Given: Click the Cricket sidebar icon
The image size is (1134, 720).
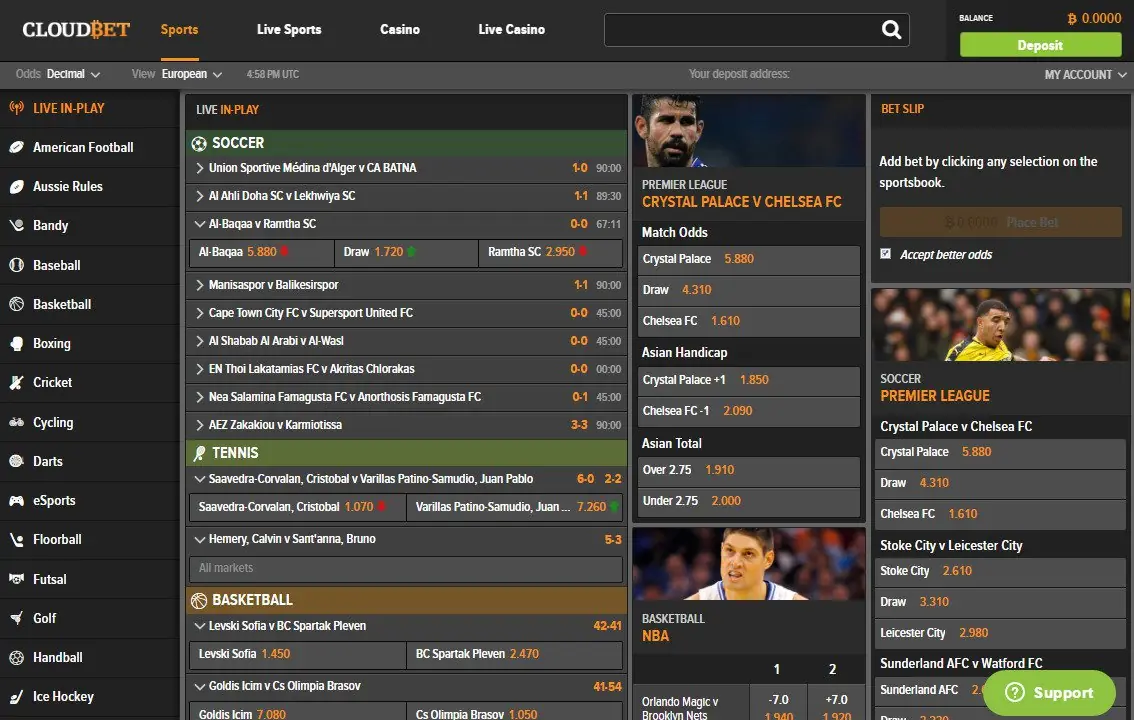Looking at the screenshot, I should click(x=17, y=382).
